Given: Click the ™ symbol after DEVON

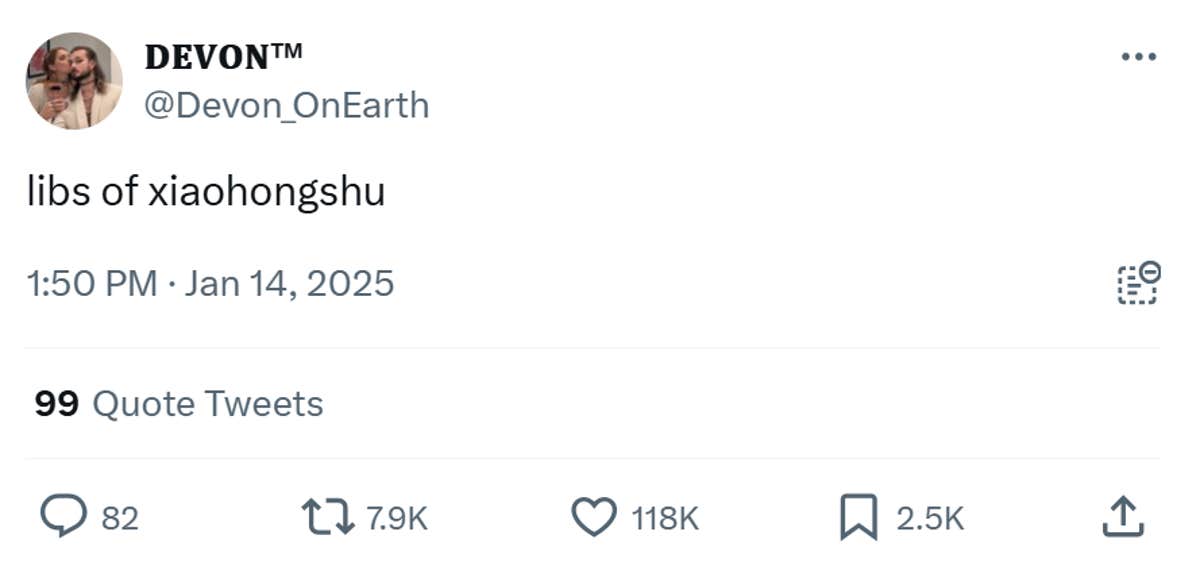Looking at the screenshot, I should (283, 51).
